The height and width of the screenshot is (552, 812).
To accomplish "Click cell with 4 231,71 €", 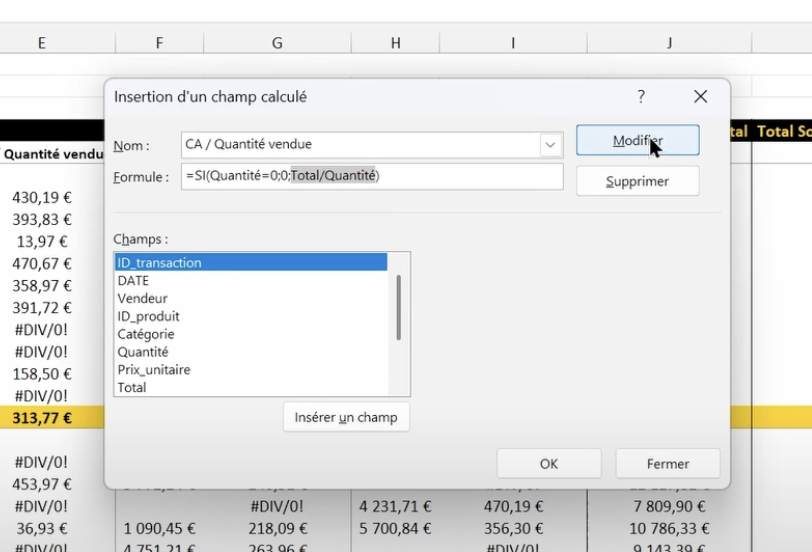I will click(395, 506).
